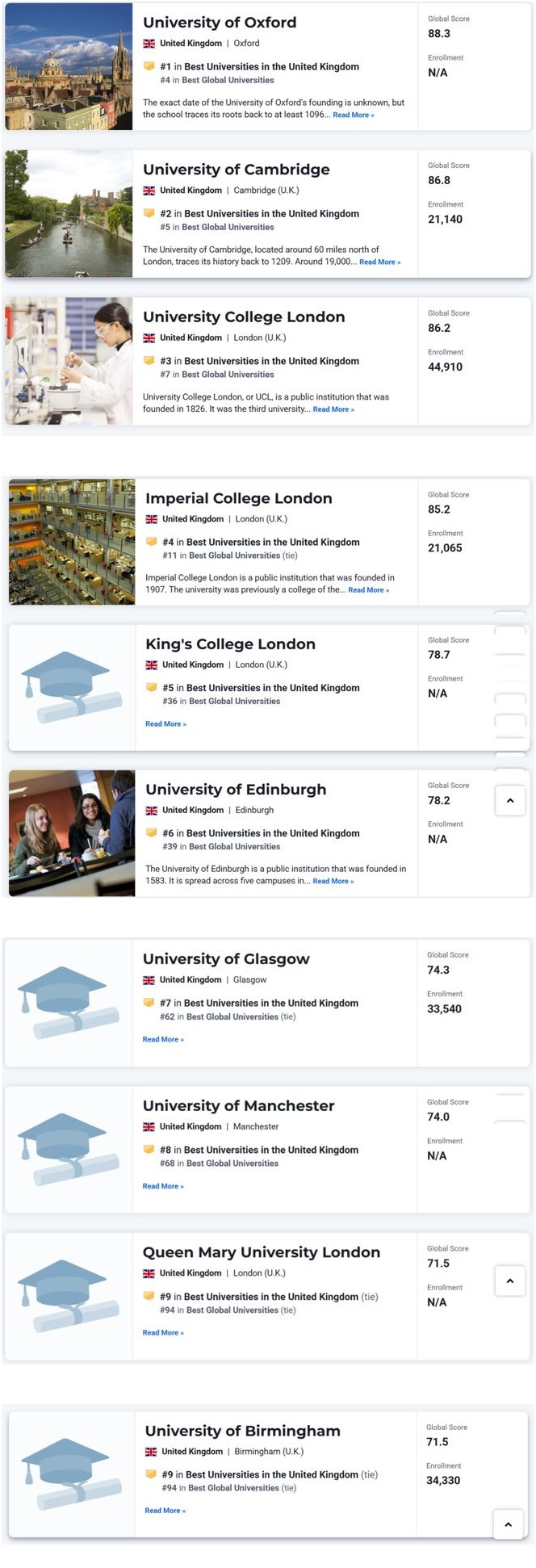Click the UK flag icon under University of Glasgow

pos(149,980)
